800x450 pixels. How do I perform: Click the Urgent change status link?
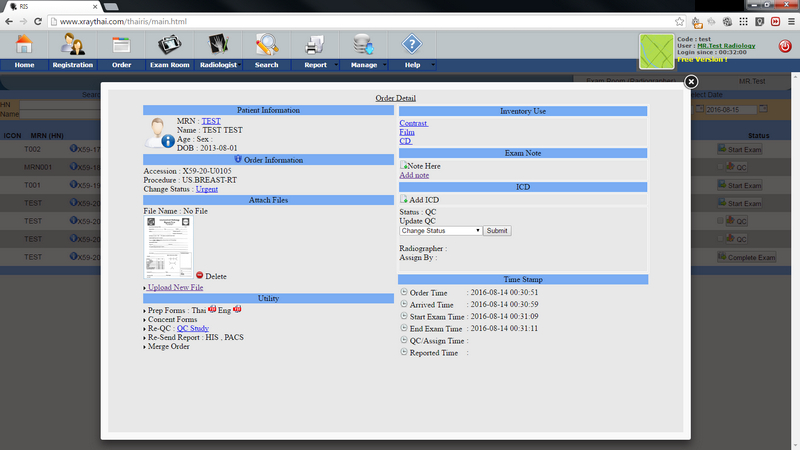(x=207, y=188)
